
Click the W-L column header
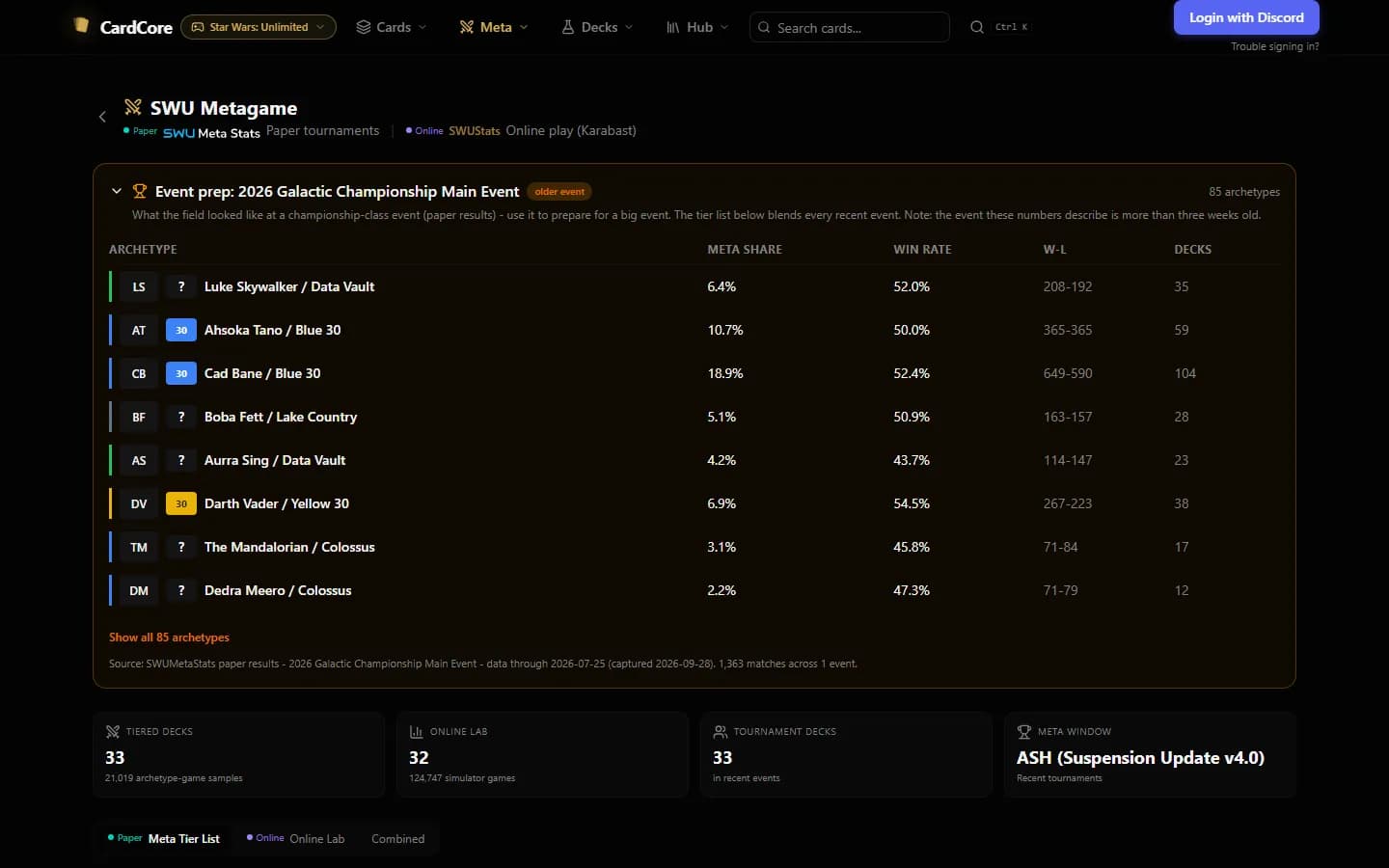pyautogui.click(x=1055, y=250)
